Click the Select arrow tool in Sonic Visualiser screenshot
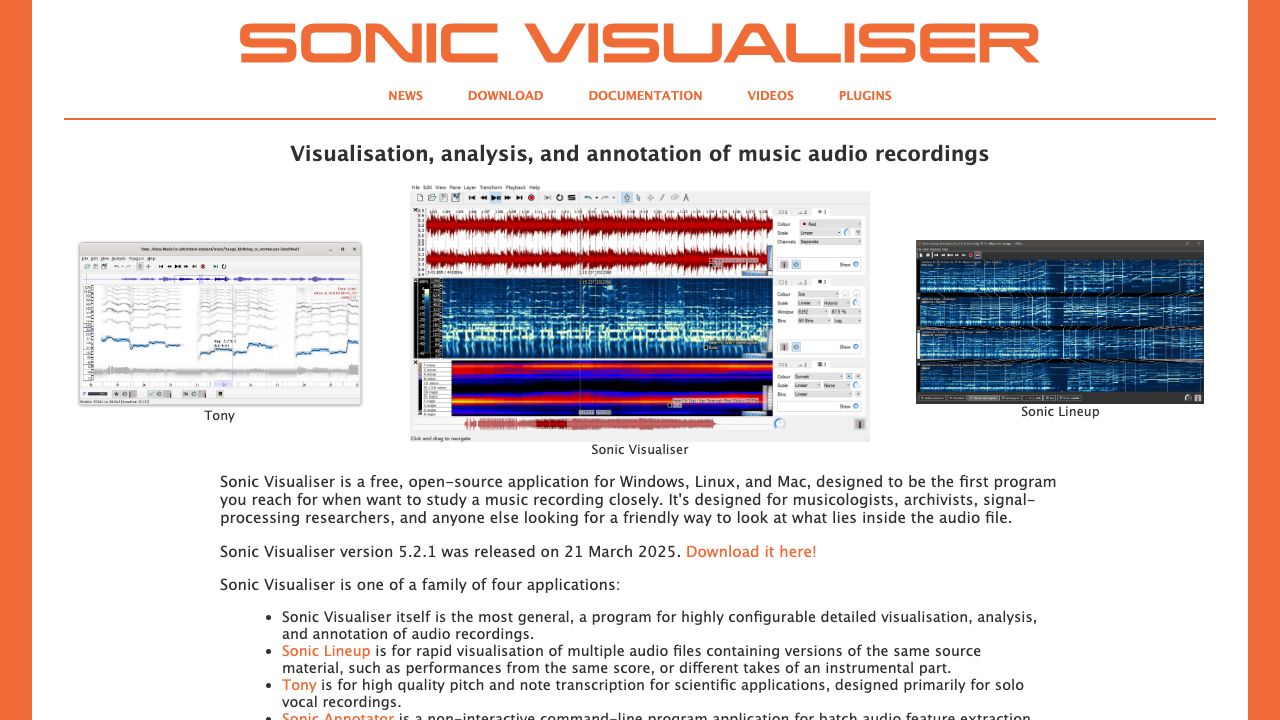 (x=638, y=198)
